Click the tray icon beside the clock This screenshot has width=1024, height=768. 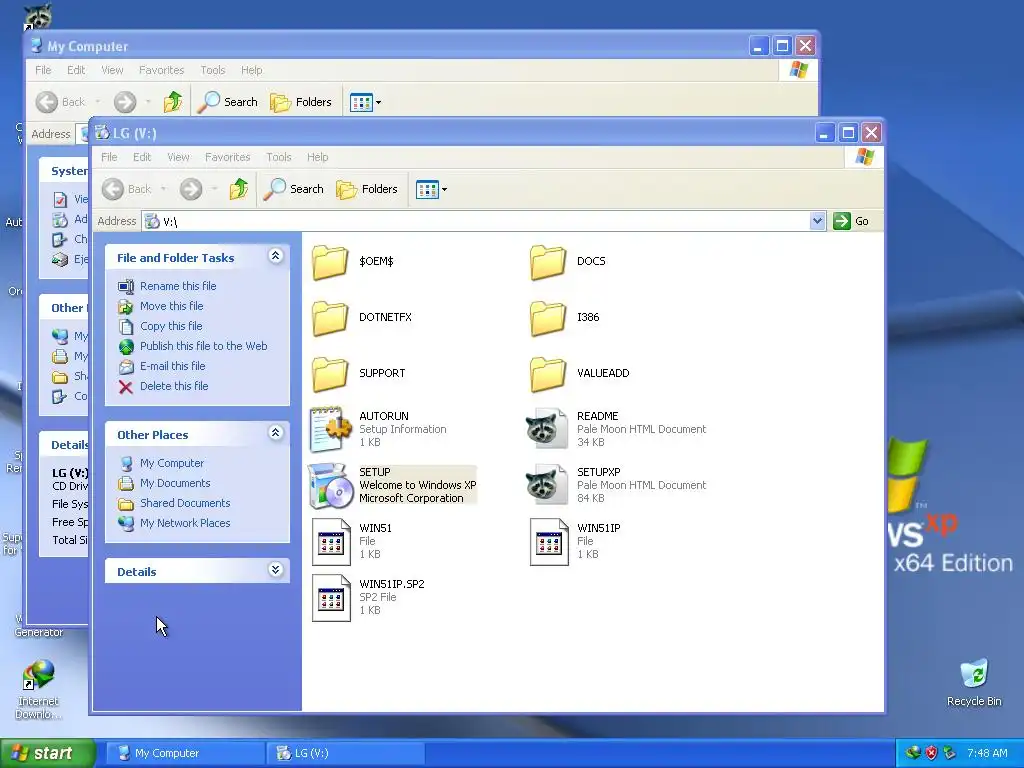[950, 754]
